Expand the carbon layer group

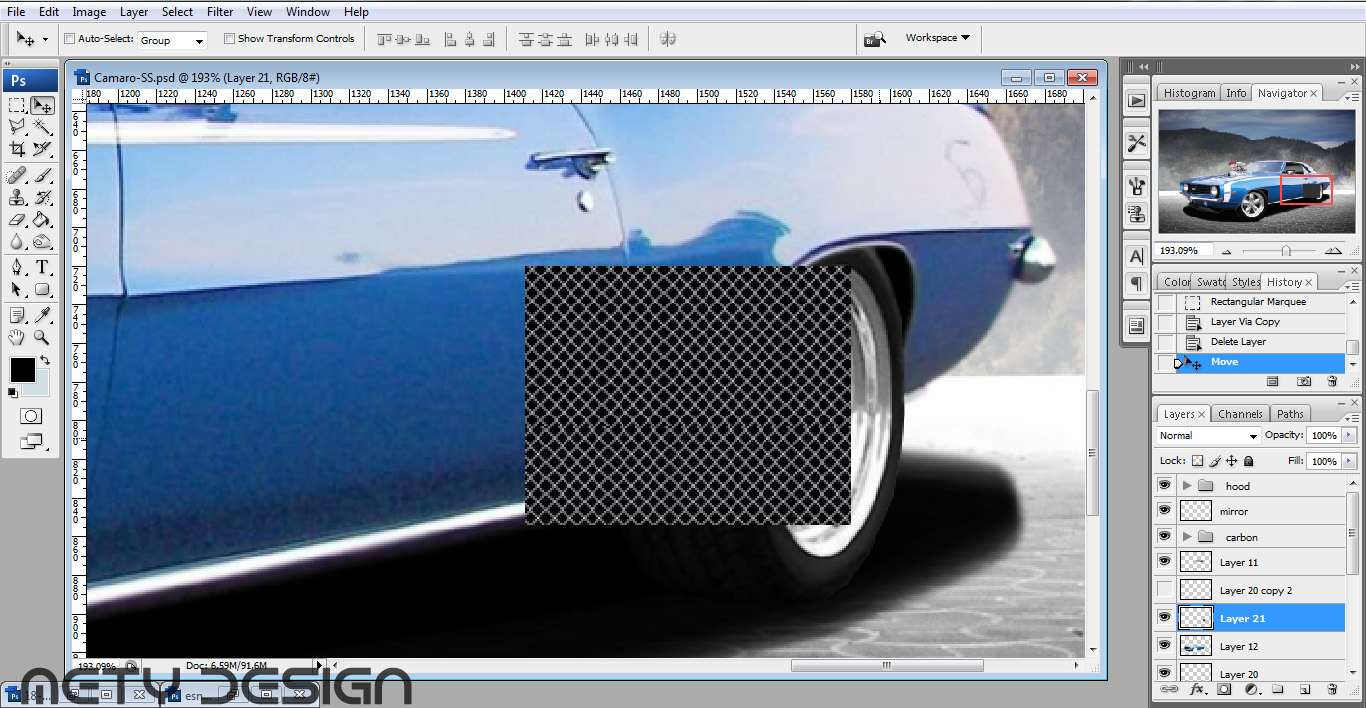tap(1187, 537)
